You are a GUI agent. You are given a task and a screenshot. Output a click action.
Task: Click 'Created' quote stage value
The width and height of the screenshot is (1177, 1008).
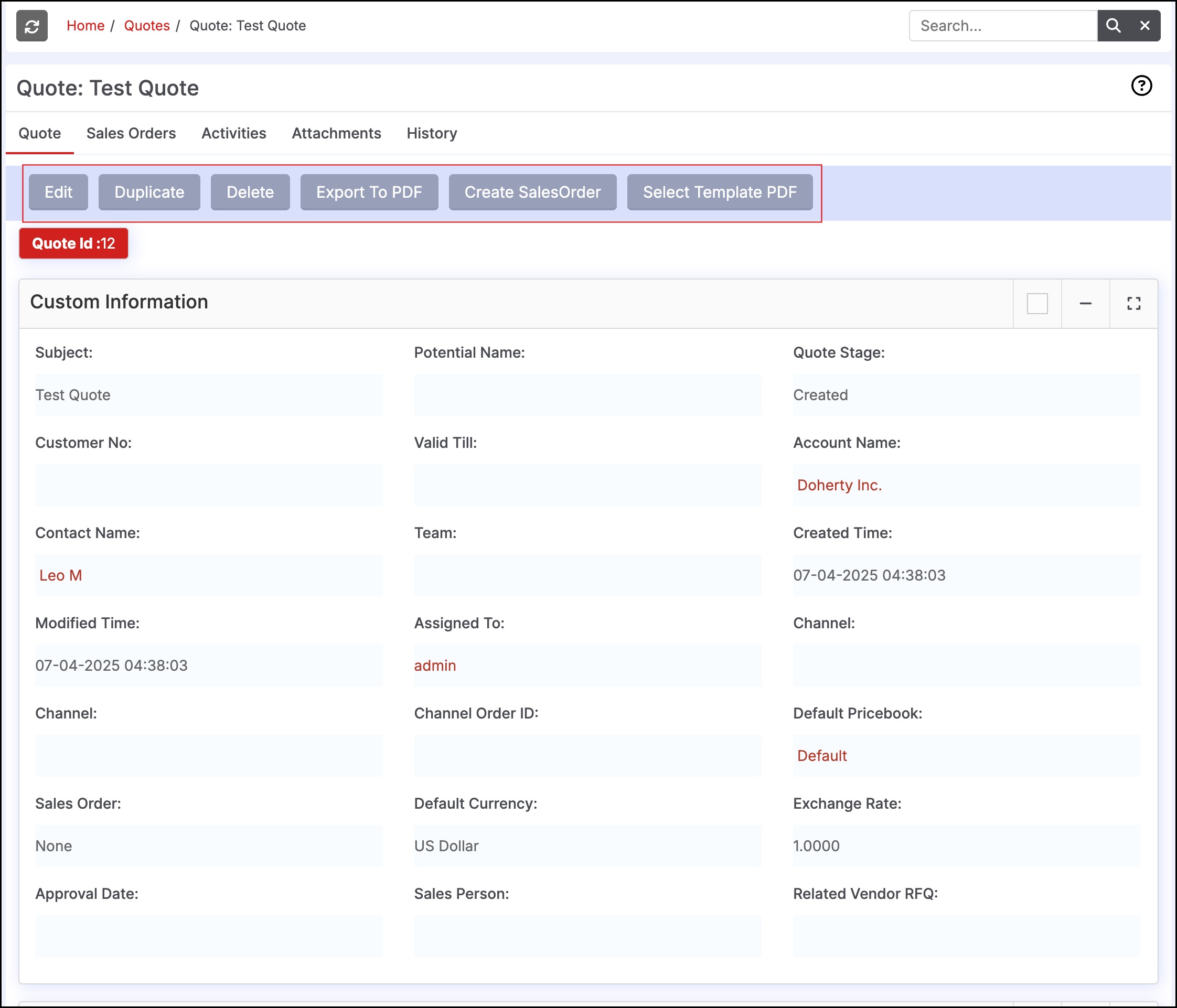point(820,395)
